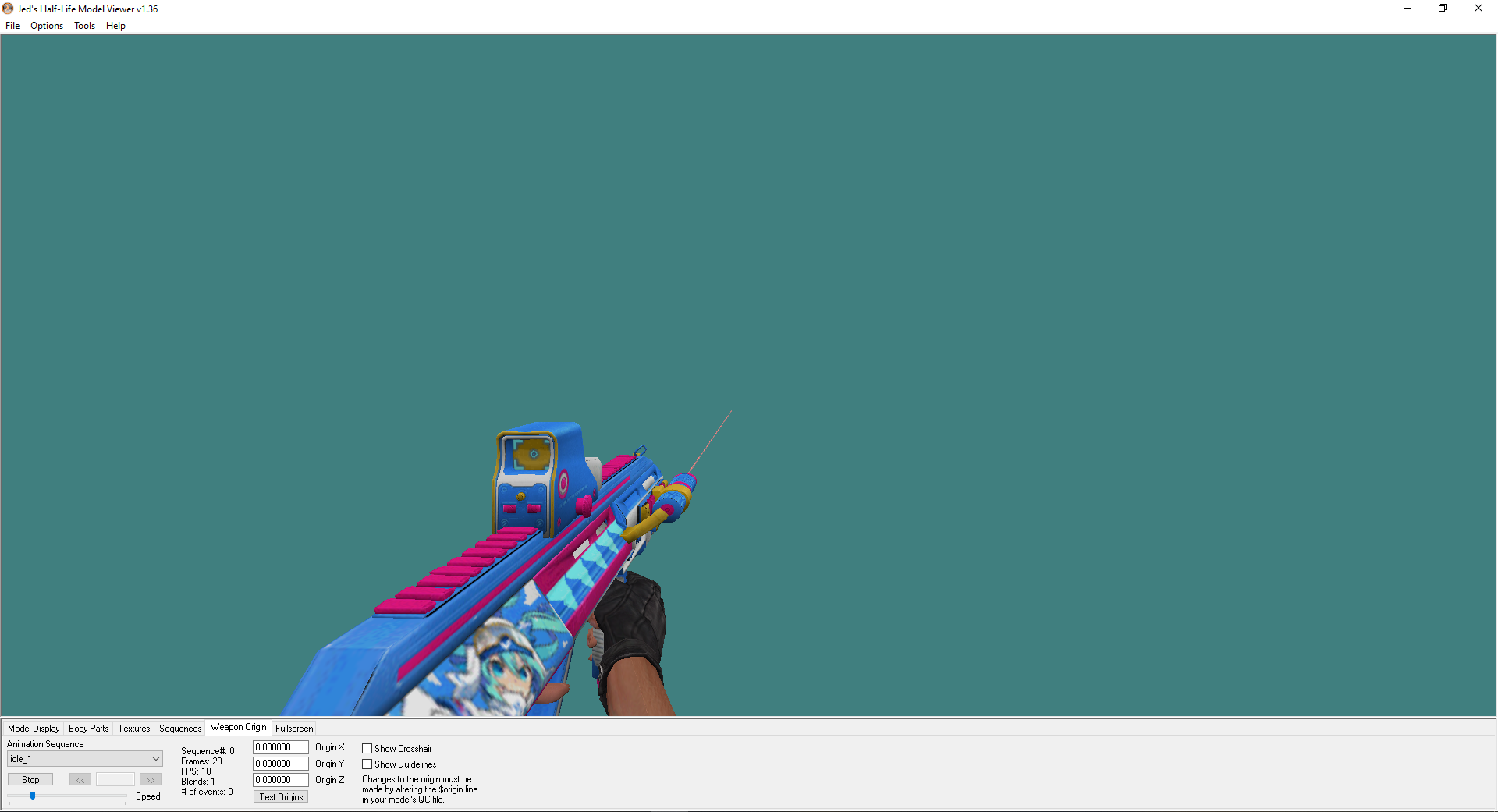
Task: Click the frame number field
Action: click(x=115, y=779)
